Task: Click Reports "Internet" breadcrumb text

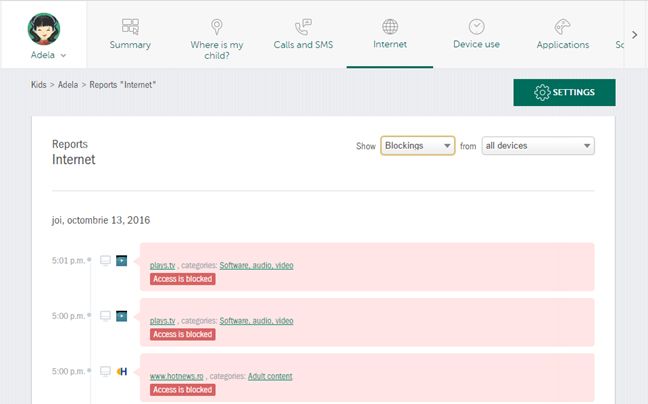Action: pos(123,85)
